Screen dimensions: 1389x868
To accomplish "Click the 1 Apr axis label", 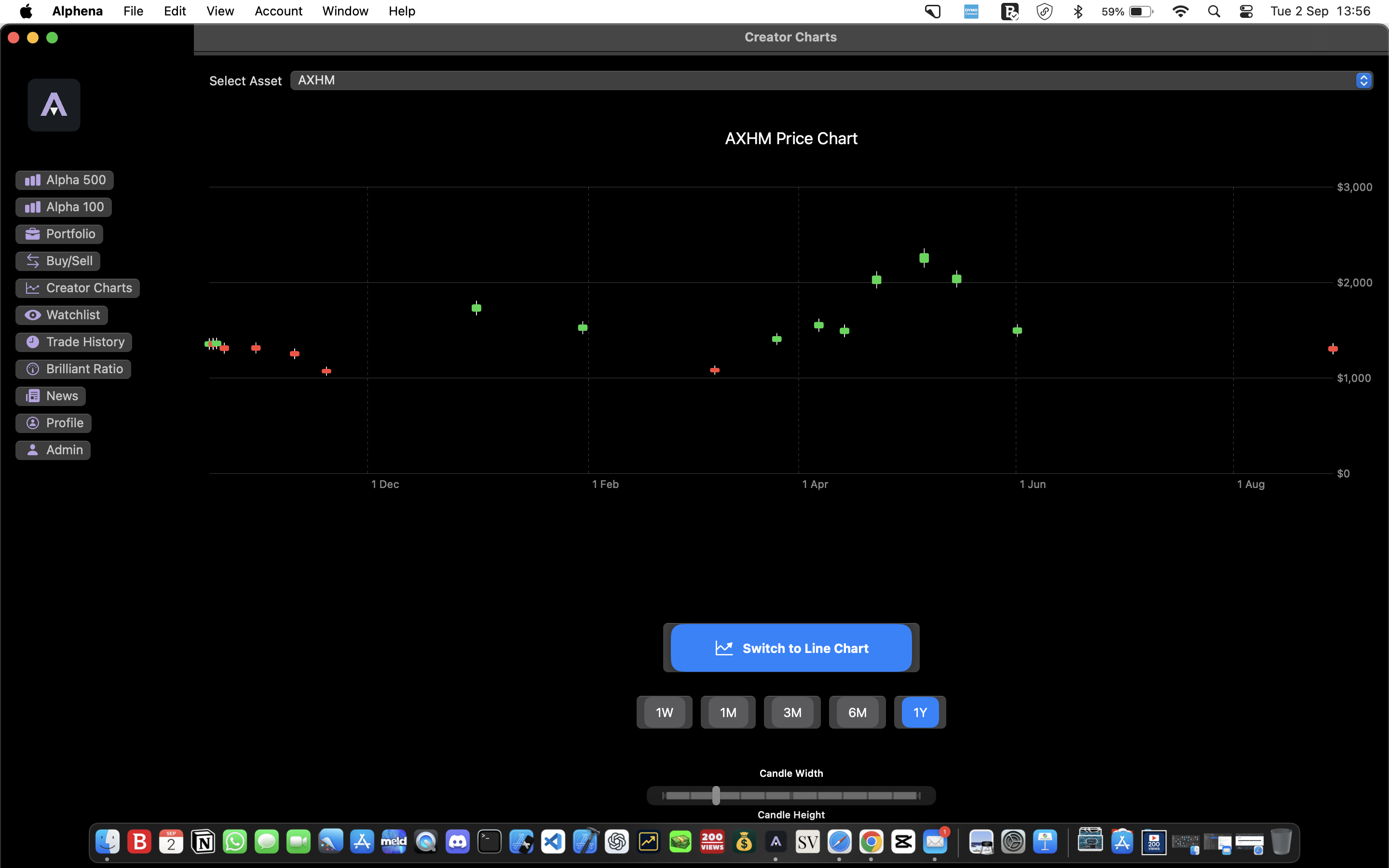I will 815,485.
